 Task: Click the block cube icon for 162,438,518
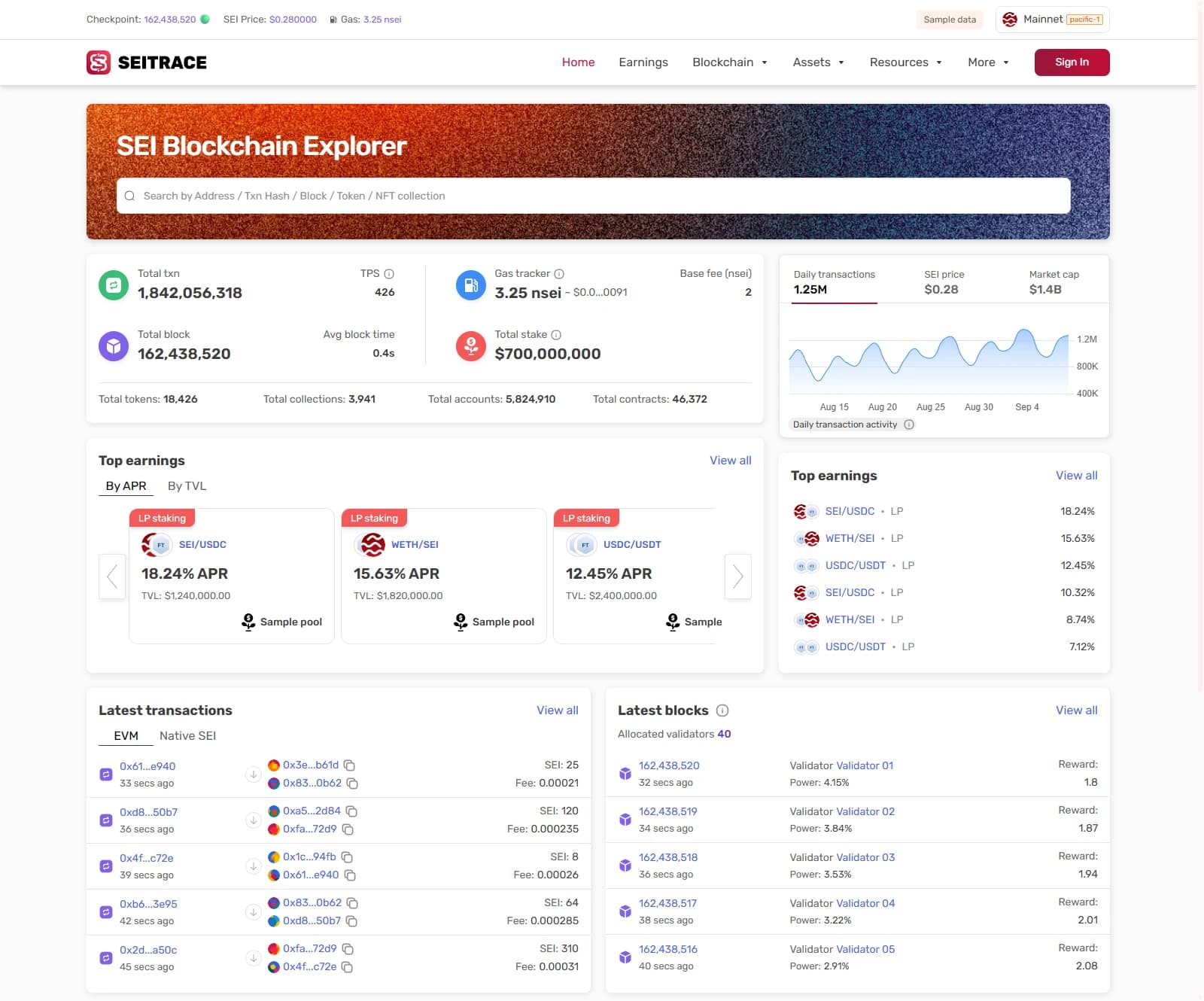[x=625, y=866]
